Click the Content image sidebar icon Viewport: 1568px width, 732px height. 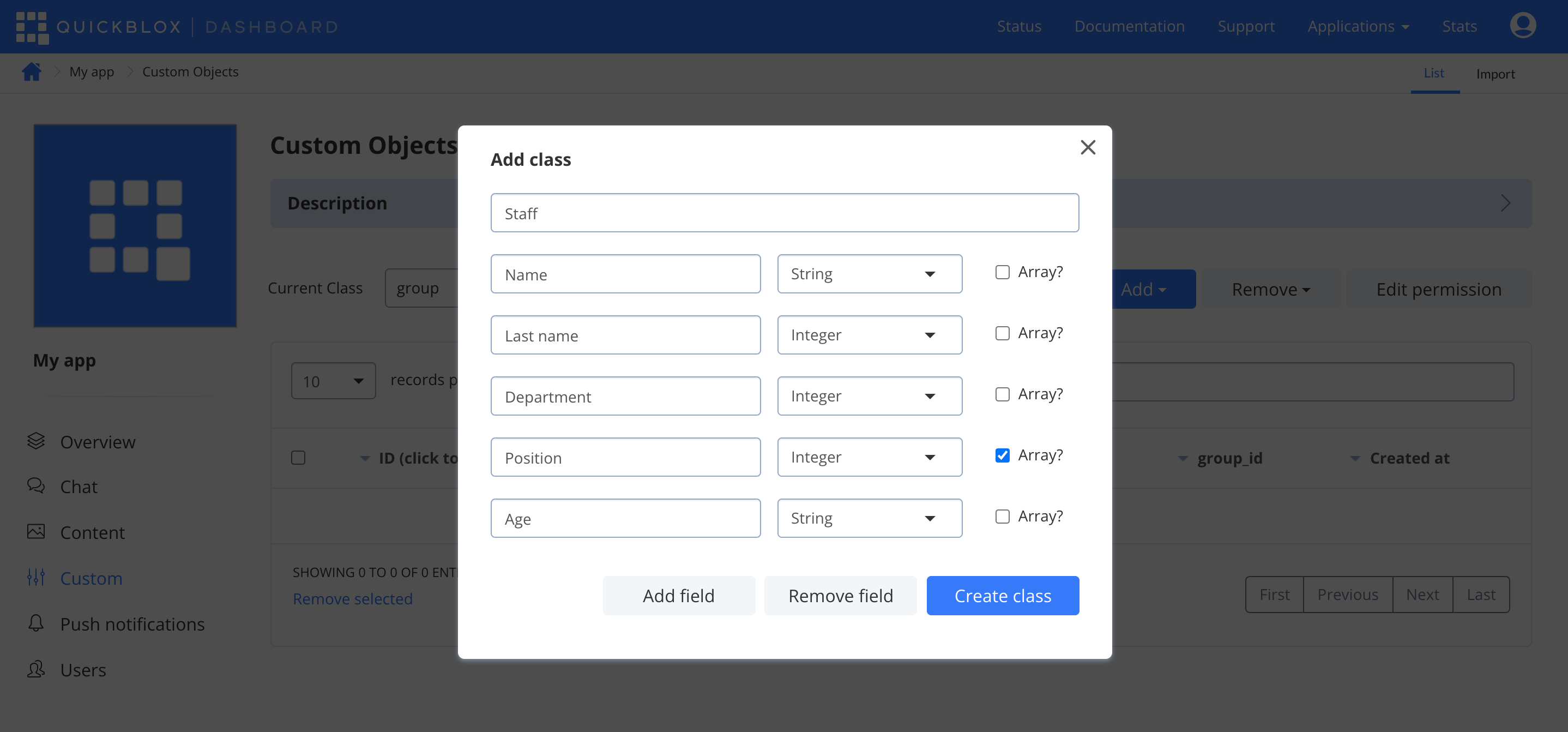tap(36, 532)
